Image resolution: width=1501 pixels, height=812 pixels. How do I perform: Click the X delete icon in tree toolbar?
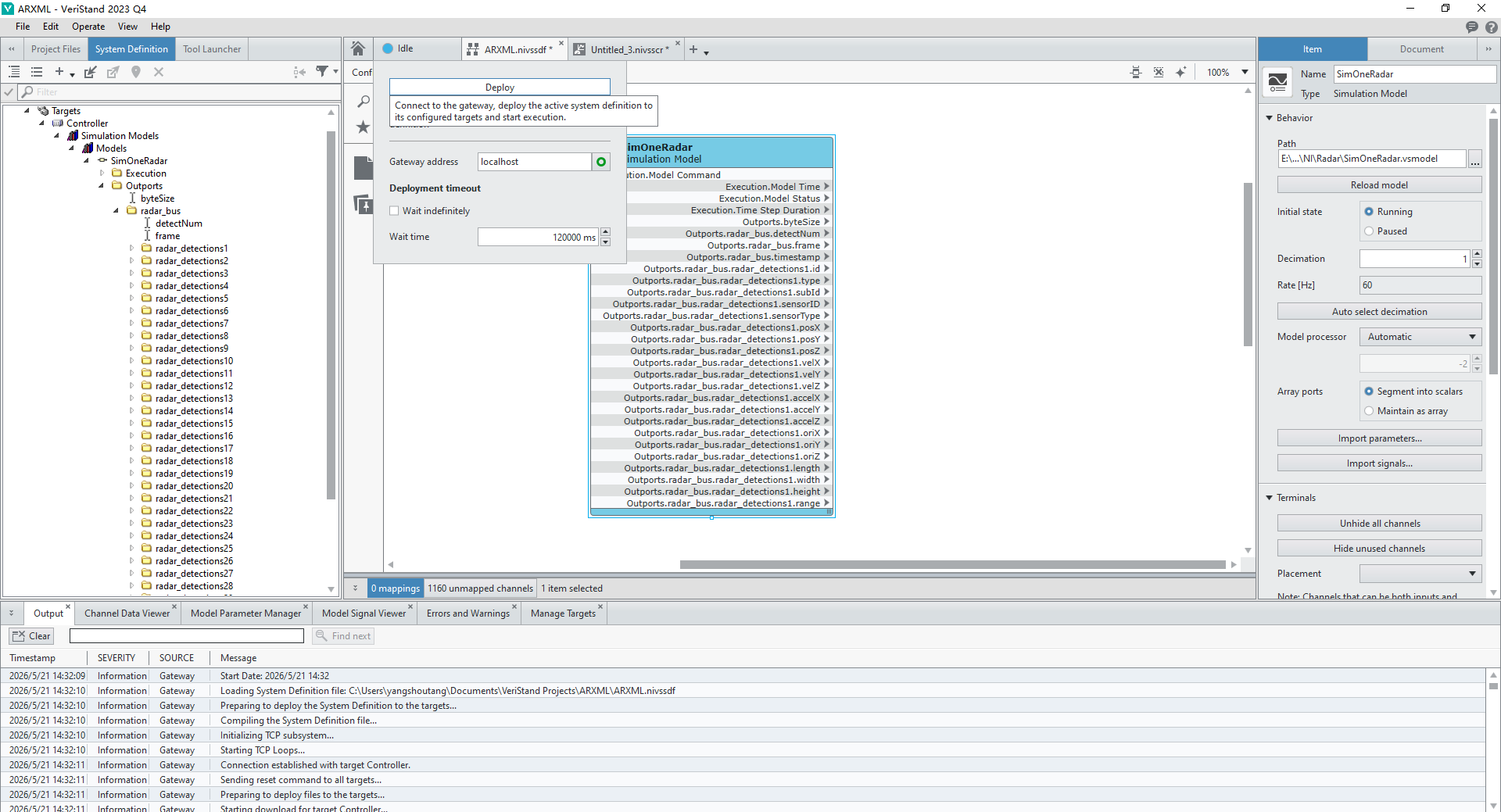(159, 72)
